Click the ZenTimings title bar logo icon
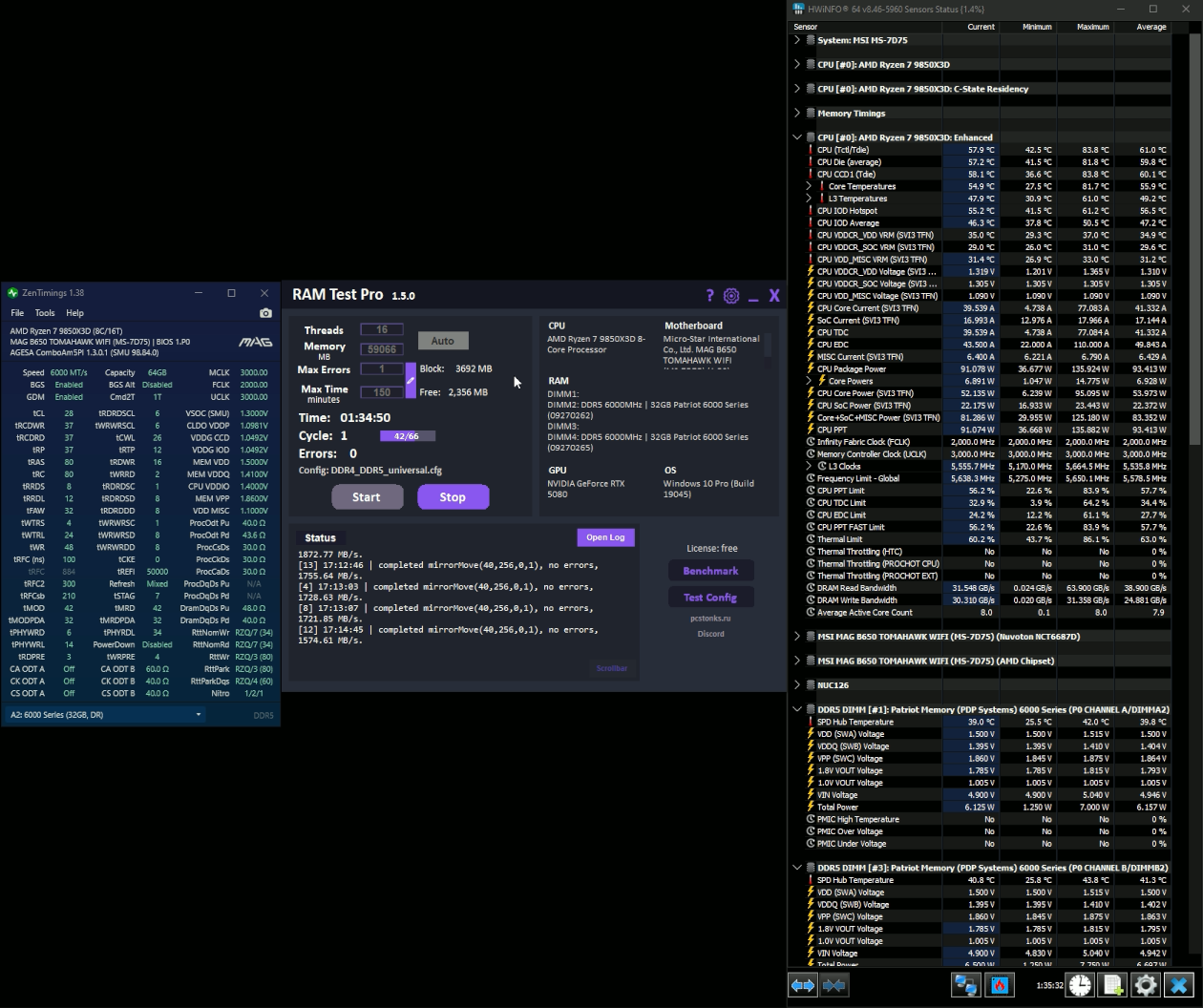 [12, 293]
